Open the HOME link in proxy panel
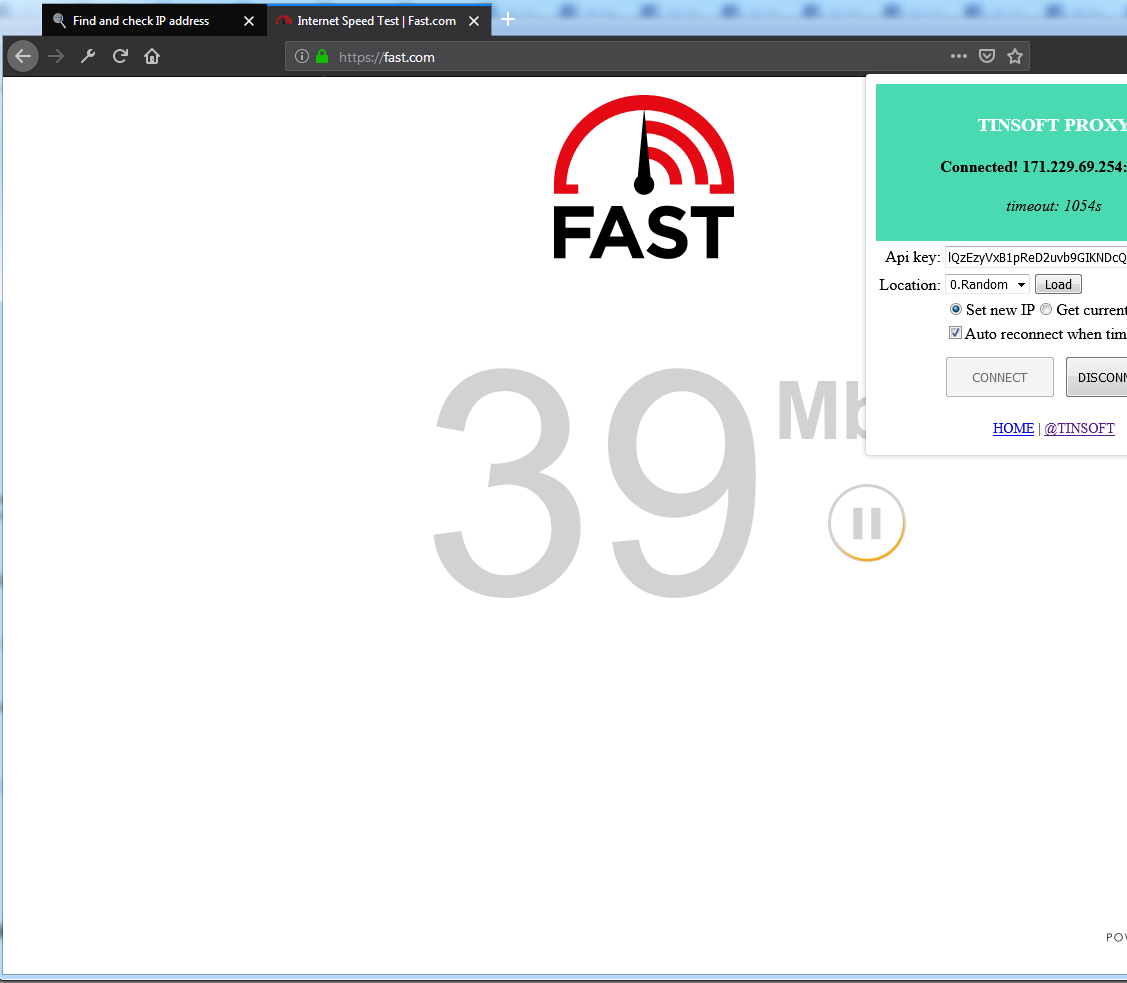 pos(1013,428)
